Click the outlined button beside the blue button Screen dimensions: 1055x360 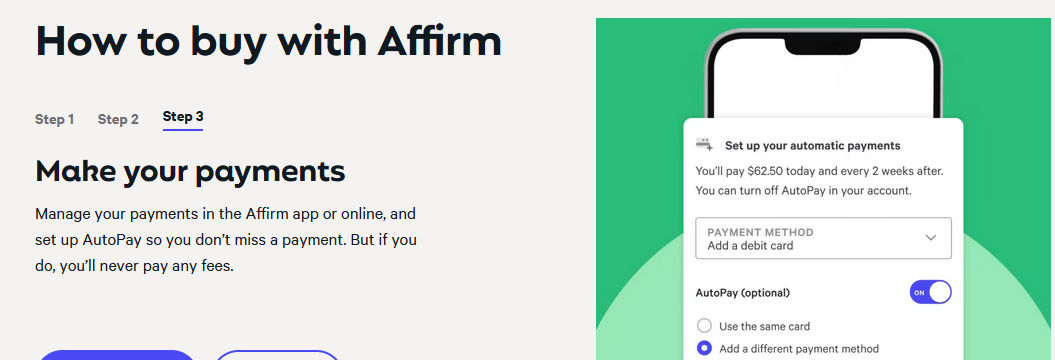pos(278,355)
